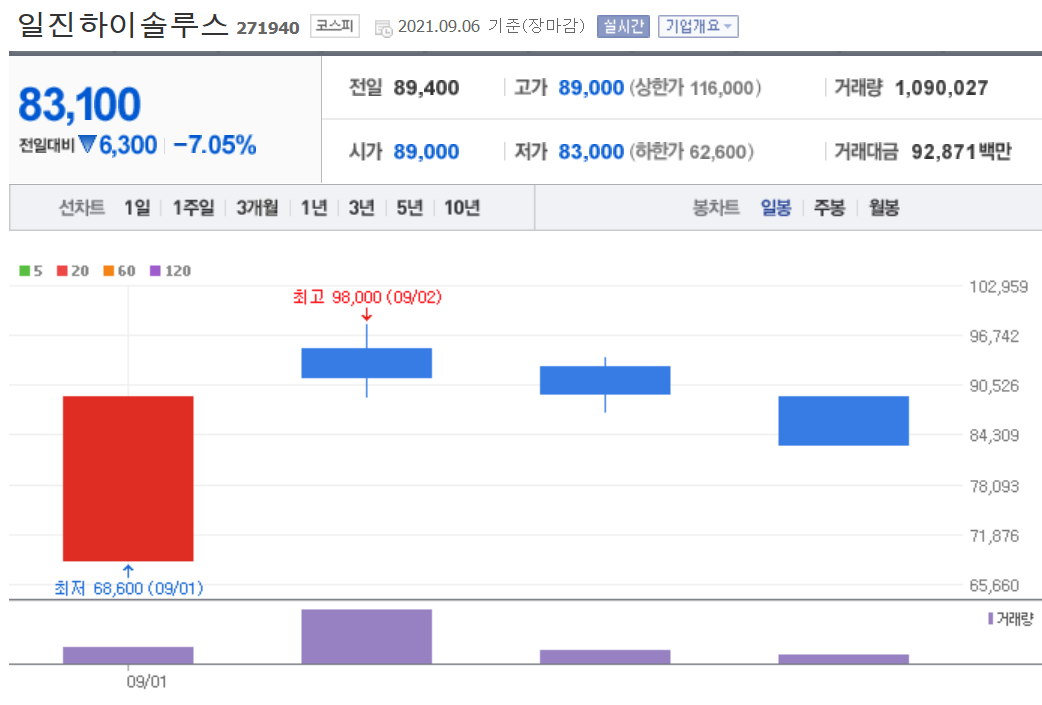Switch to 주봉 weekly candle chart
1042x705 pixels.
coord(829,208)
